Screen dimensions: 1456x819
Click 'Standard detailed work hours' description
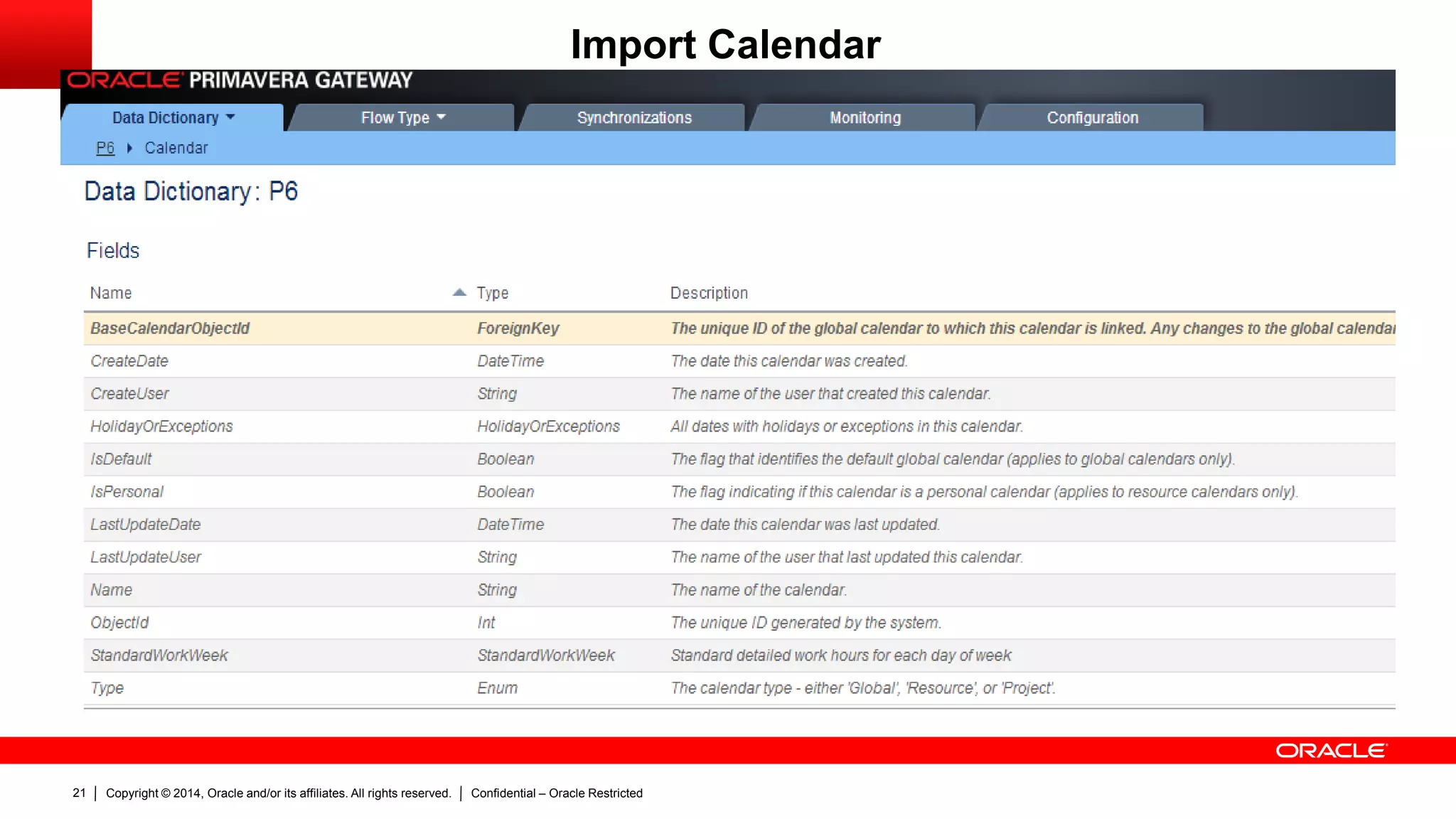pyautogui.click(x=841, y=655)
